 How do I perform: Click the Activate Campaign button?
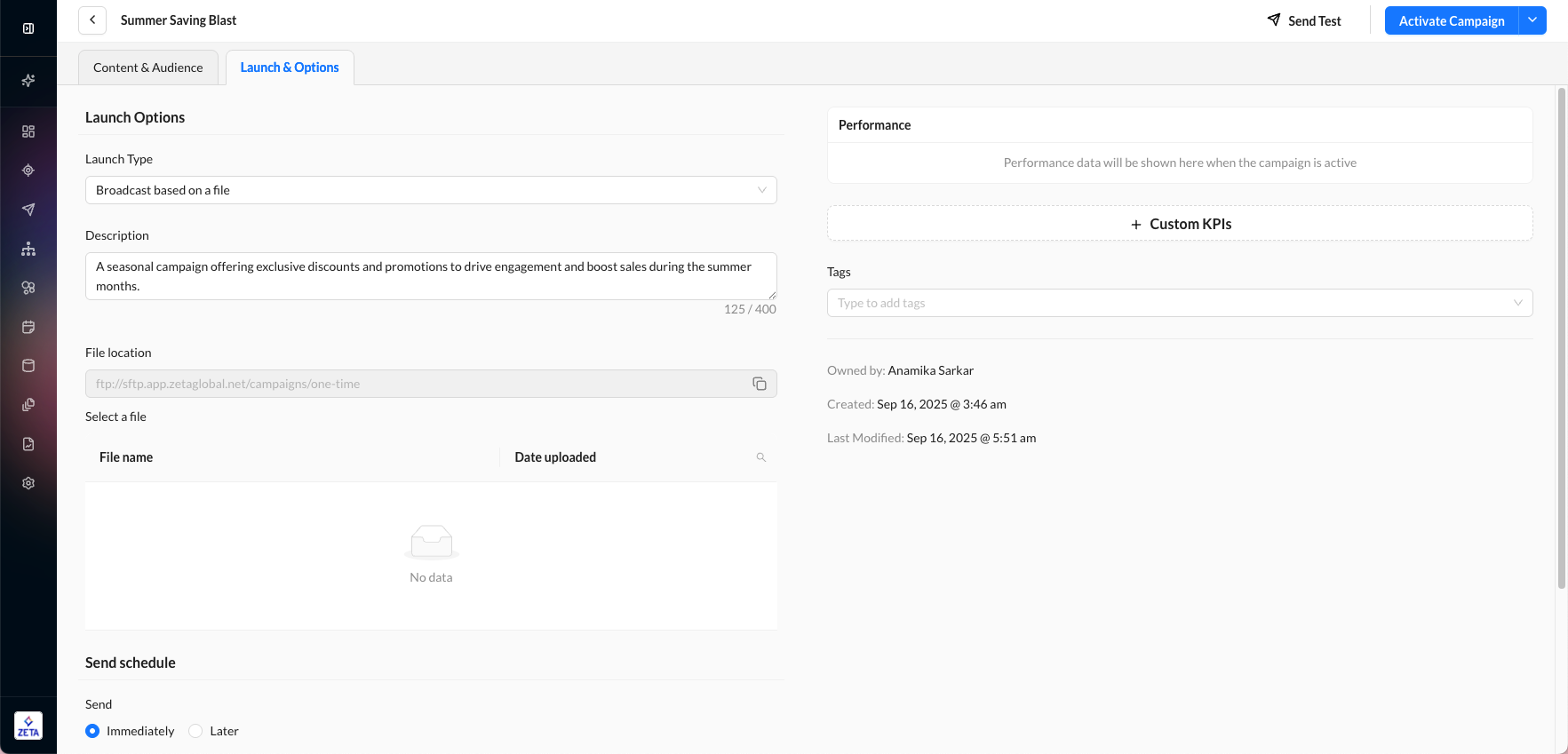[x=1451, y=20]
